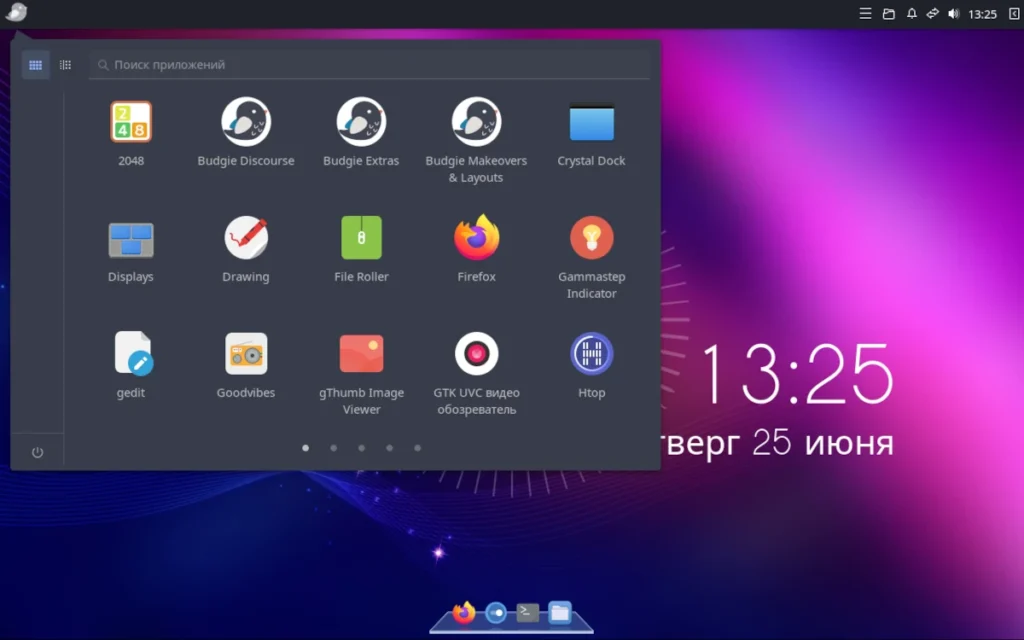Launch the Drawing app
This screenshot has height=640, width=1024.
click(x=246, y=249)
